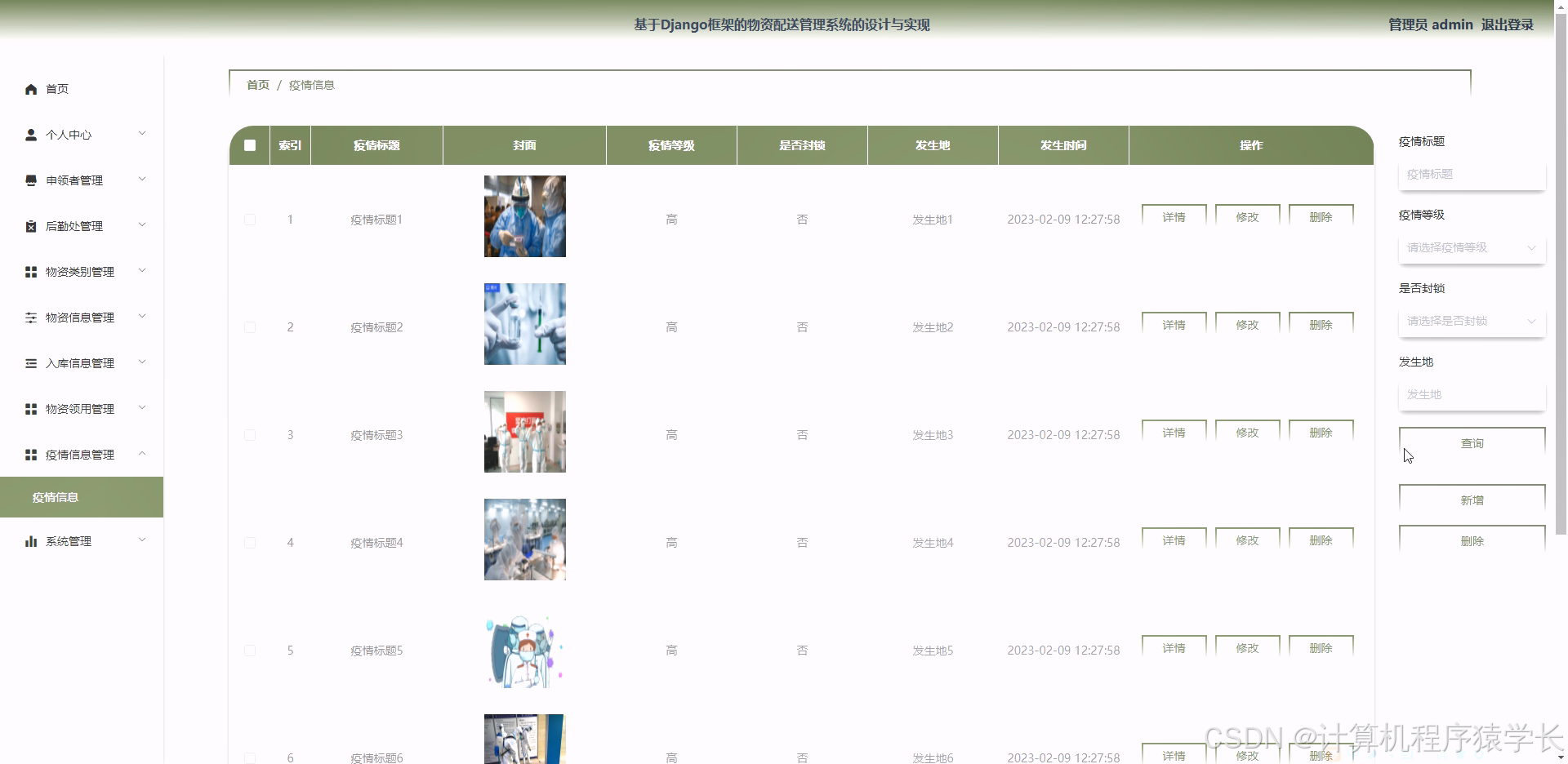The height and width of the screenshot is (764, 1568).
Task: Open the 请选择疫情等级 dropdown
Action: [1472, 247]
